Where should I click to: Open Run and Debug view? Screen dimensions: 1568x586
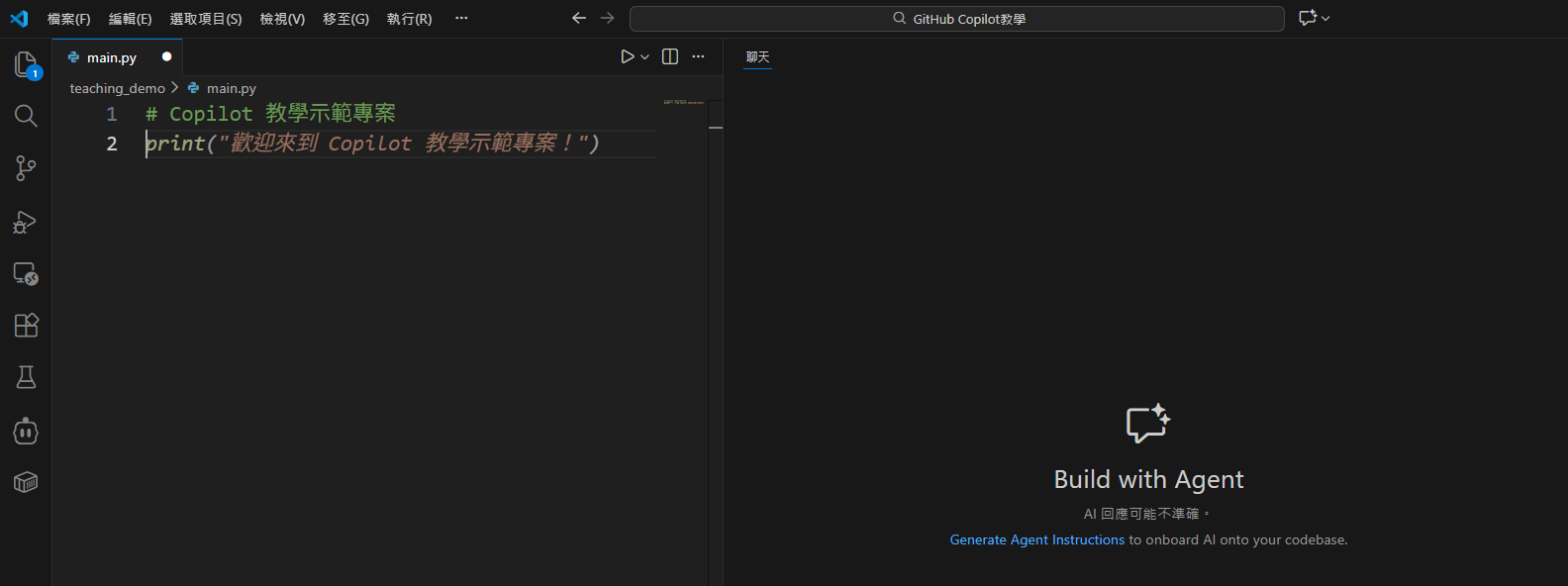pyautogui.click(x=26, y=222)
